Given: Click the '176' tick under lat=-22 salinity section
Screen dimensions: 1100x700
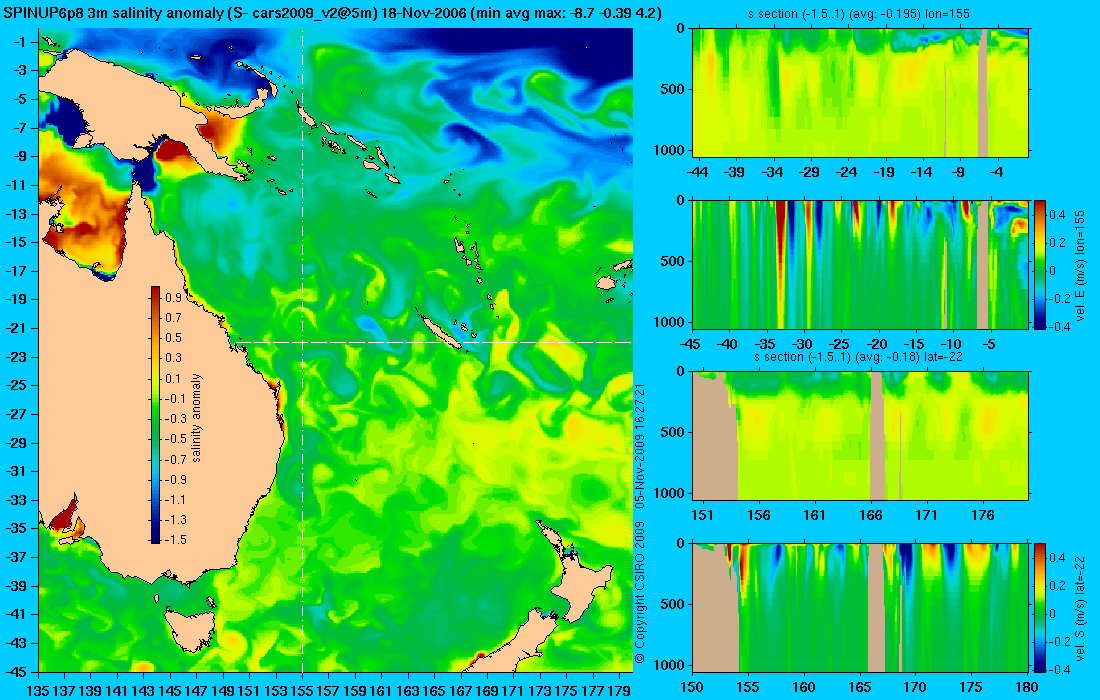Looking at the screenshot, I should point(983,515).
